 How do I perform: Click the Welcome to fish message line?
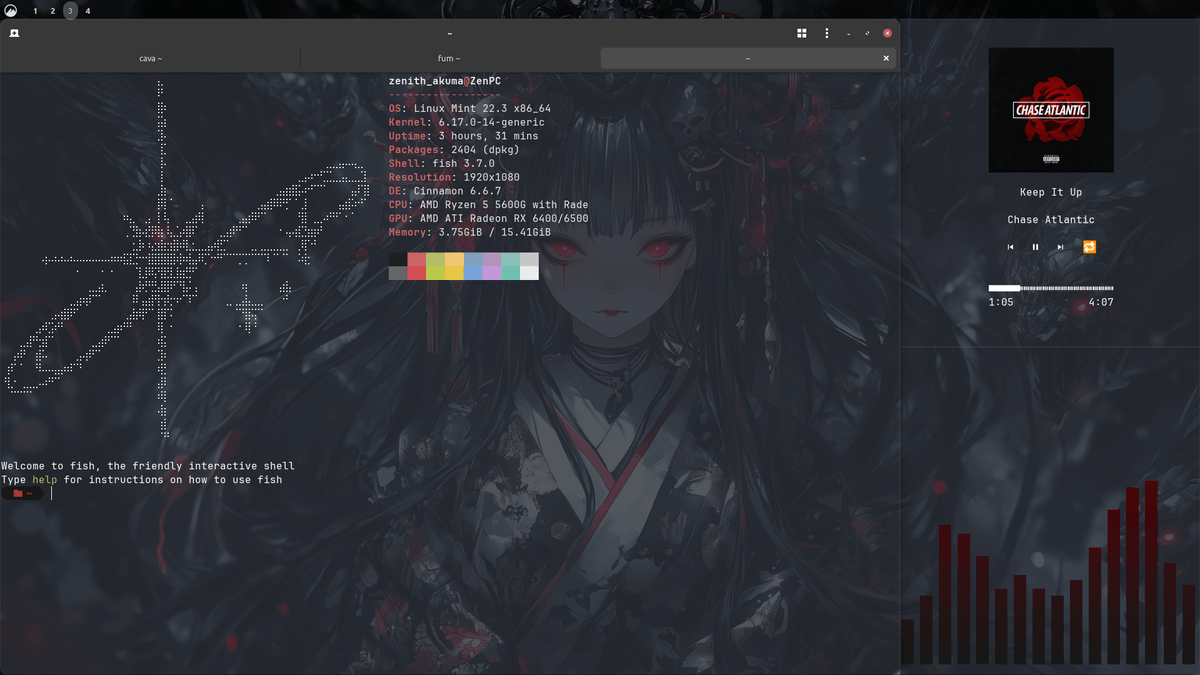[148, 466]
